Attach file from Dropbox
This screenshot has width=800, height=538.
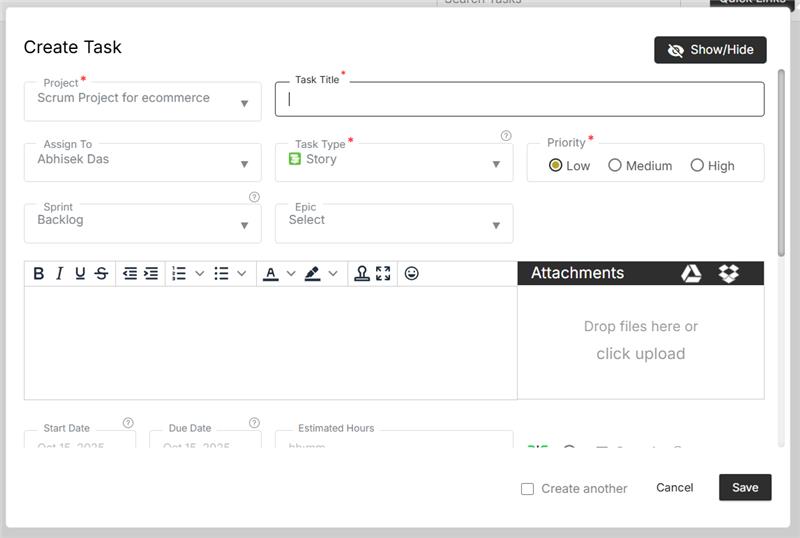(728, 273)
